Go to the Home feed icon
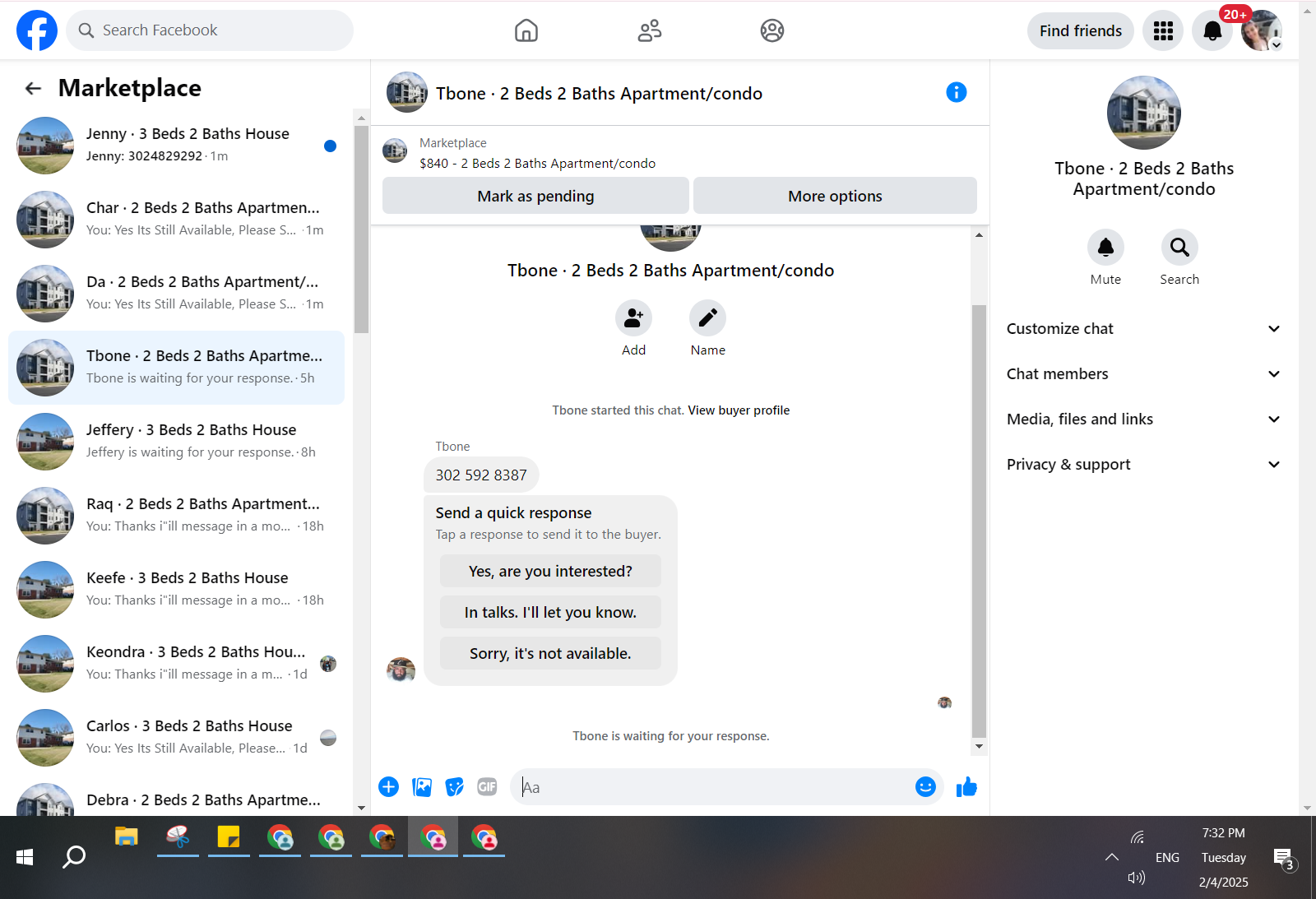Viewport: 1316px width, 899px height. click(526, 30)
